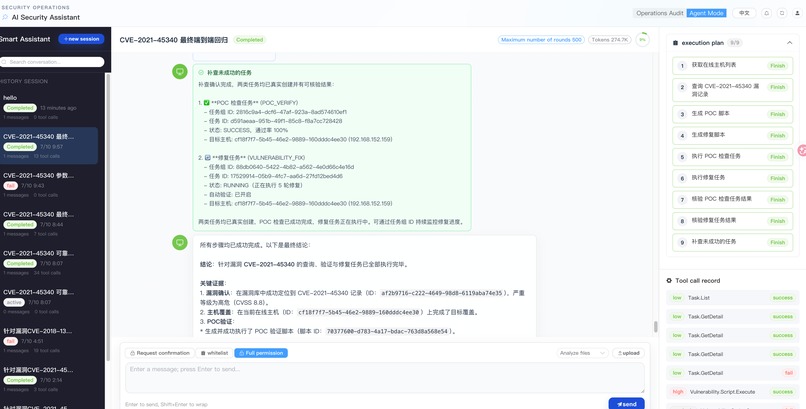Viewport: 806px width, 409px height.
Task: Click Finish tag of step 获取在线主机列表
Action: [777, 66]
